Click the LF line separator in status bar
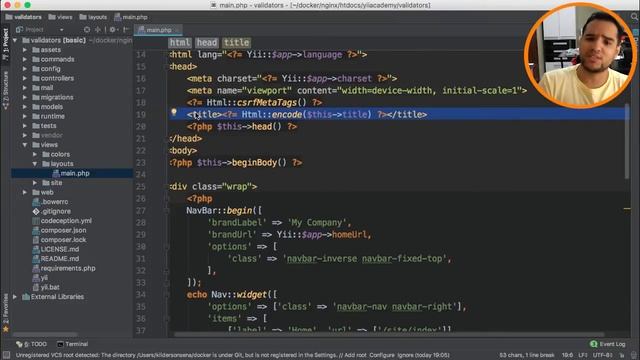The width and height of the screenshot is (640, 360). point(582,355)
